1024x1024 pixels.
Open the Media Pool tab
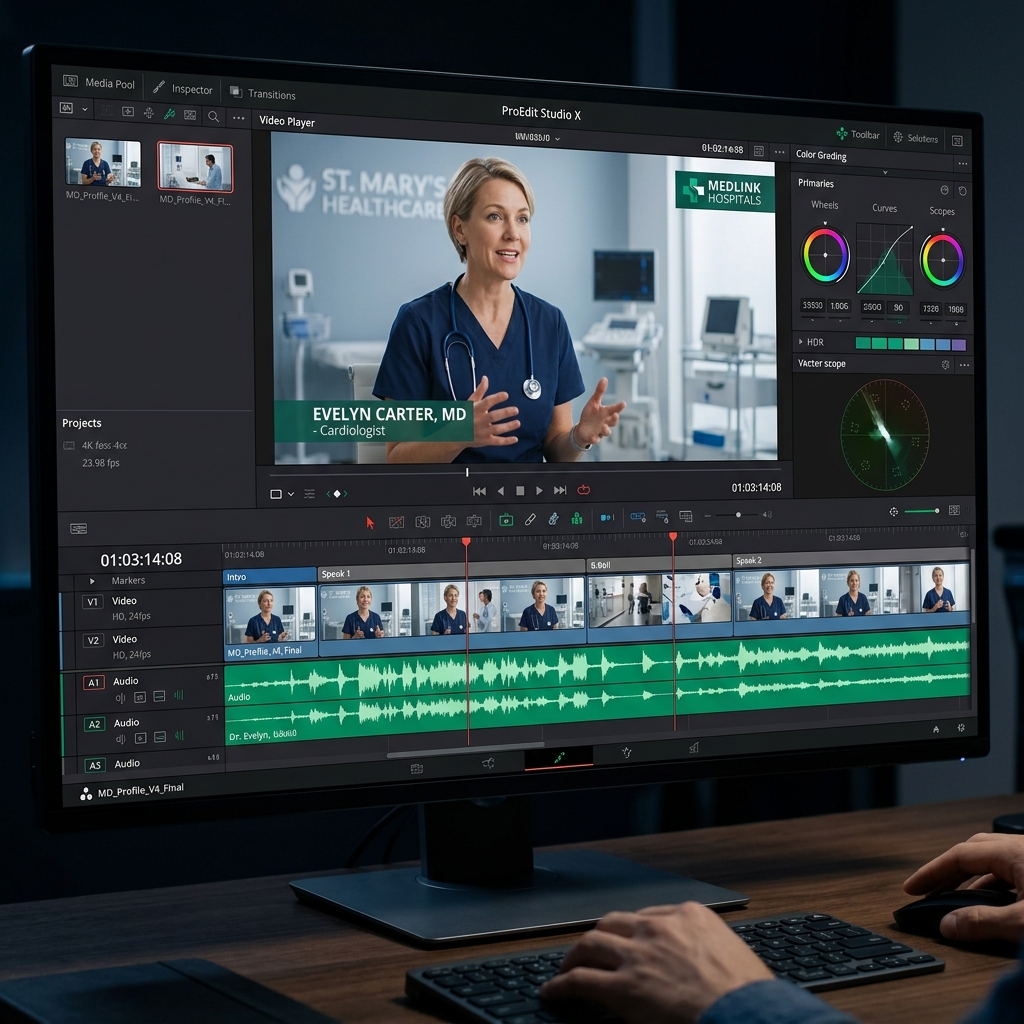tap(99, 82)
